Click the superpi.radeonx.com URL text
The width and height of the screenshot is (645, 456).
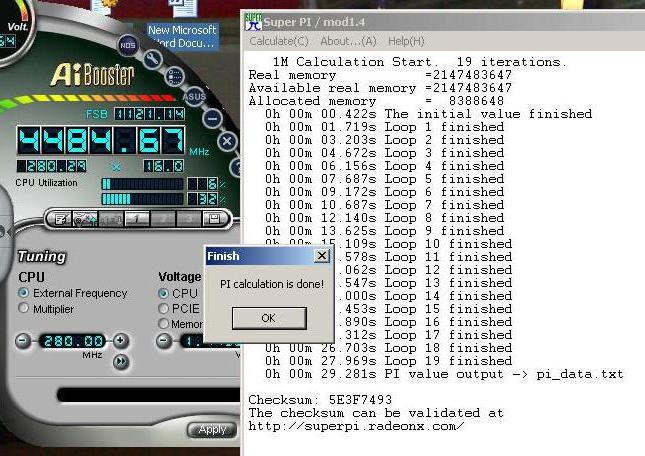click(x=356, y=426)
